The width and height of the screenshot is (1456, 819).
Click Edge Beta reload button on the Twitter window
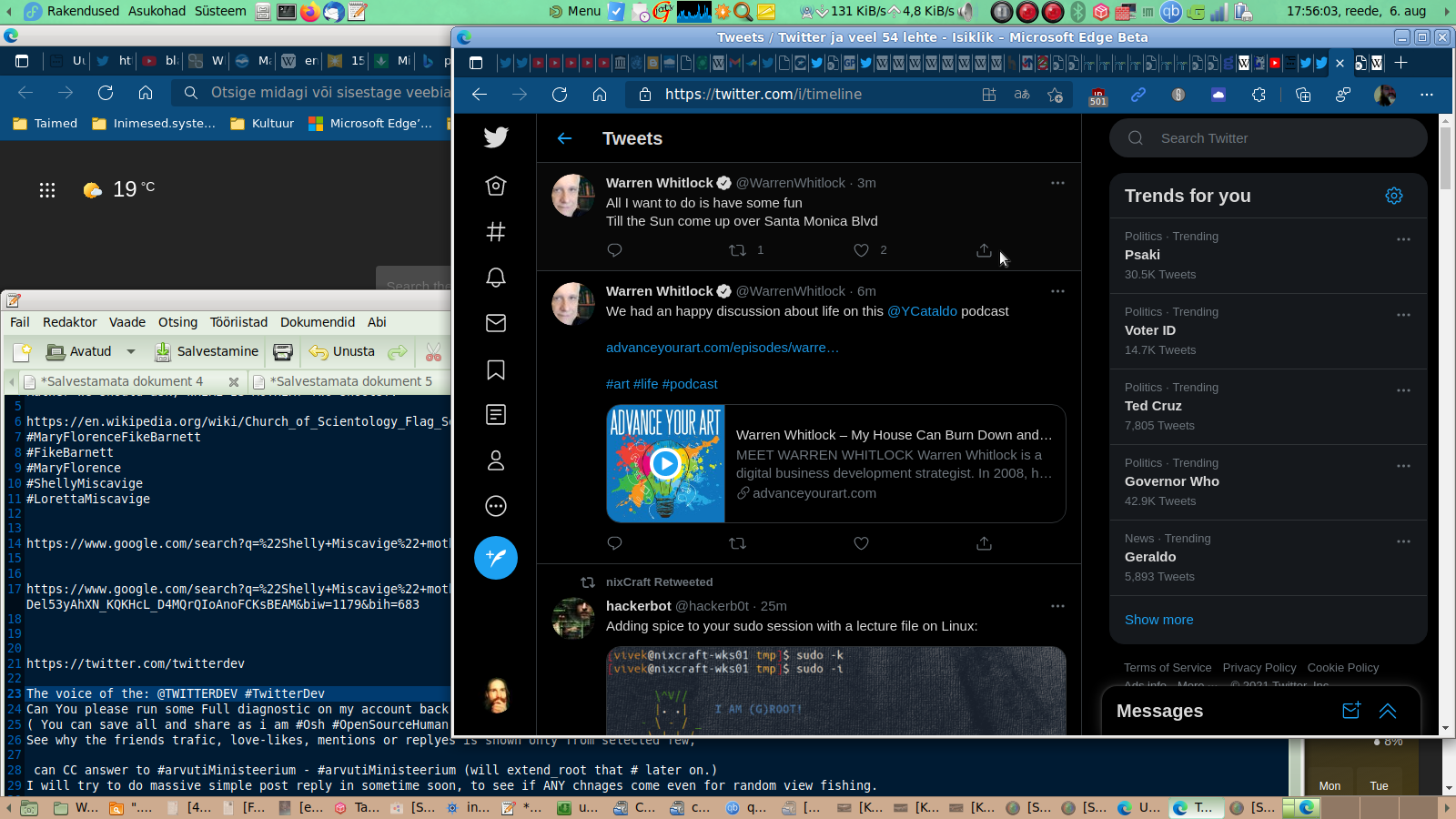click(x=560, y=95)
